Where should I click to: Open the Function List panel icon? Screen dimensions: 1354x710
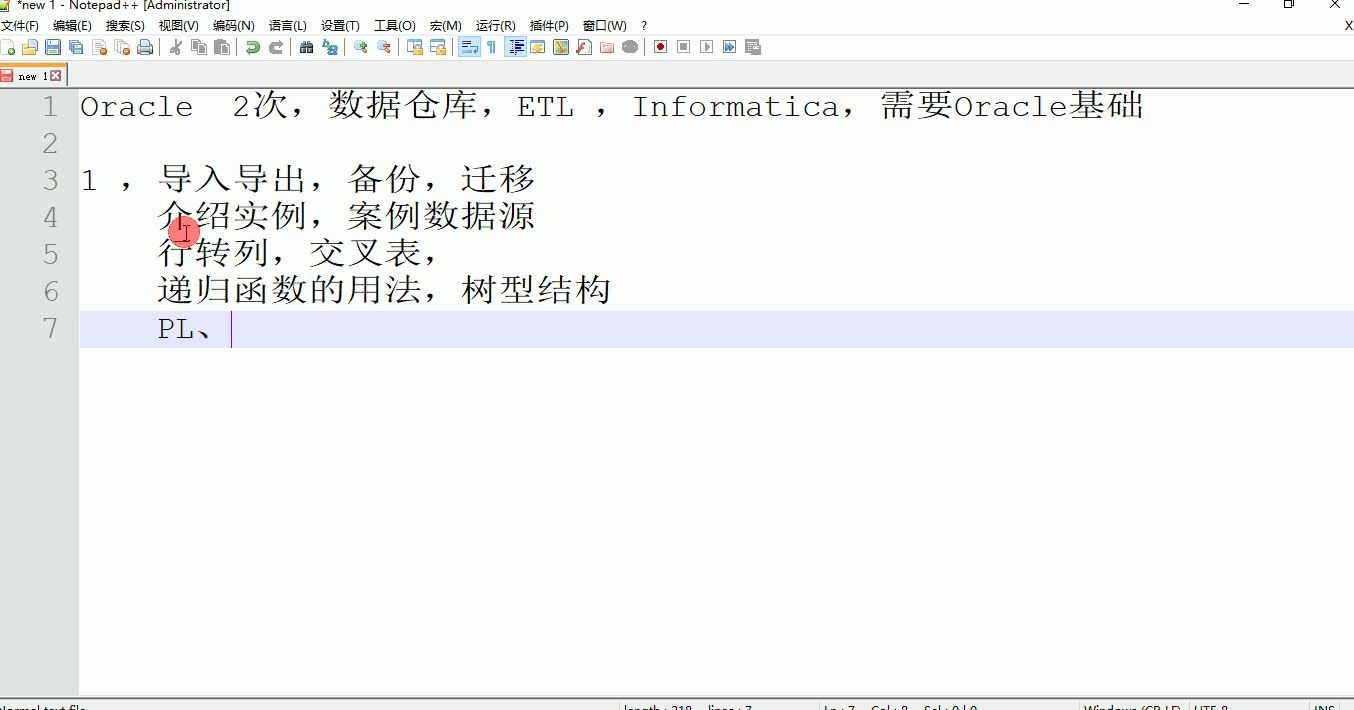(584, 47)
